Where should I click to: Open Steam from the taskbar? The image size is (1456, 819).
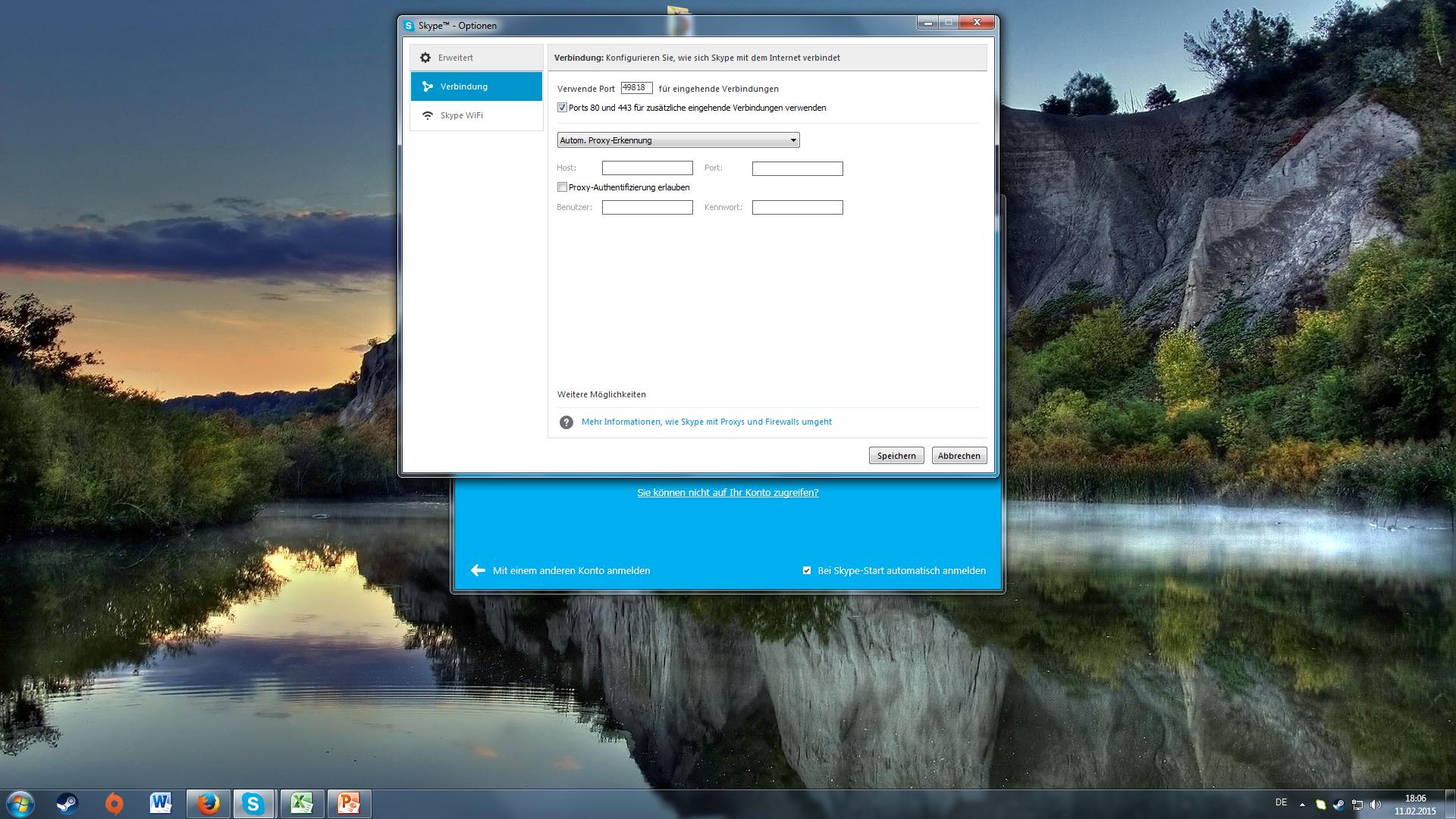(67, 803)
